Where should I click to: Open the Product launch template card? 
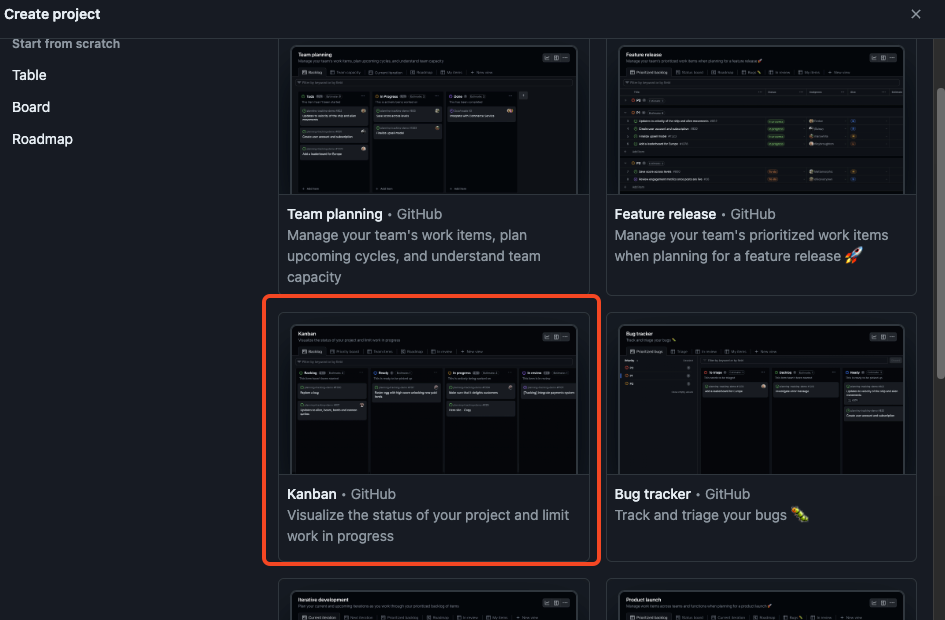[761, 600]
